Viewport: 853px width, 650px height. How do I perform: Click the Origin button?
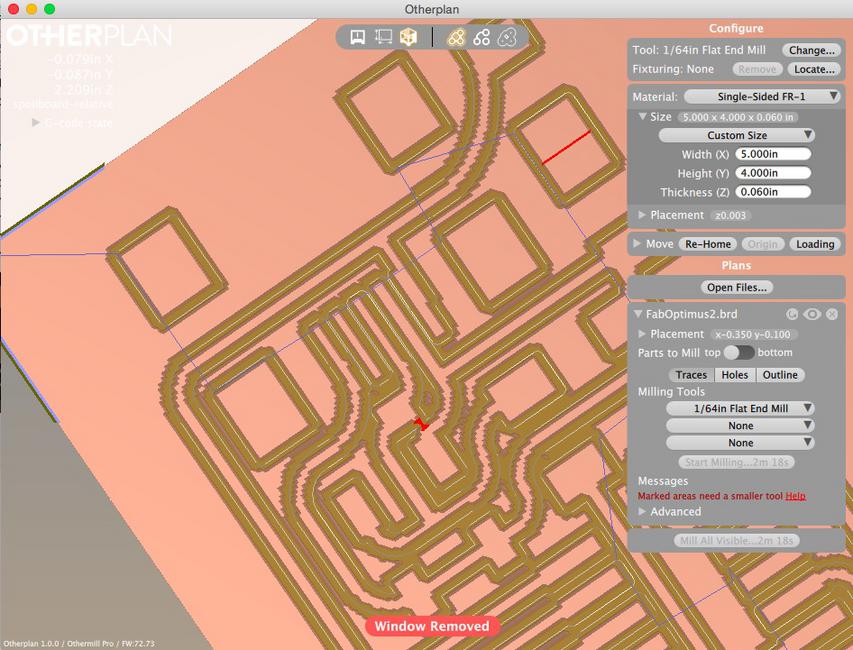[763, 244]
